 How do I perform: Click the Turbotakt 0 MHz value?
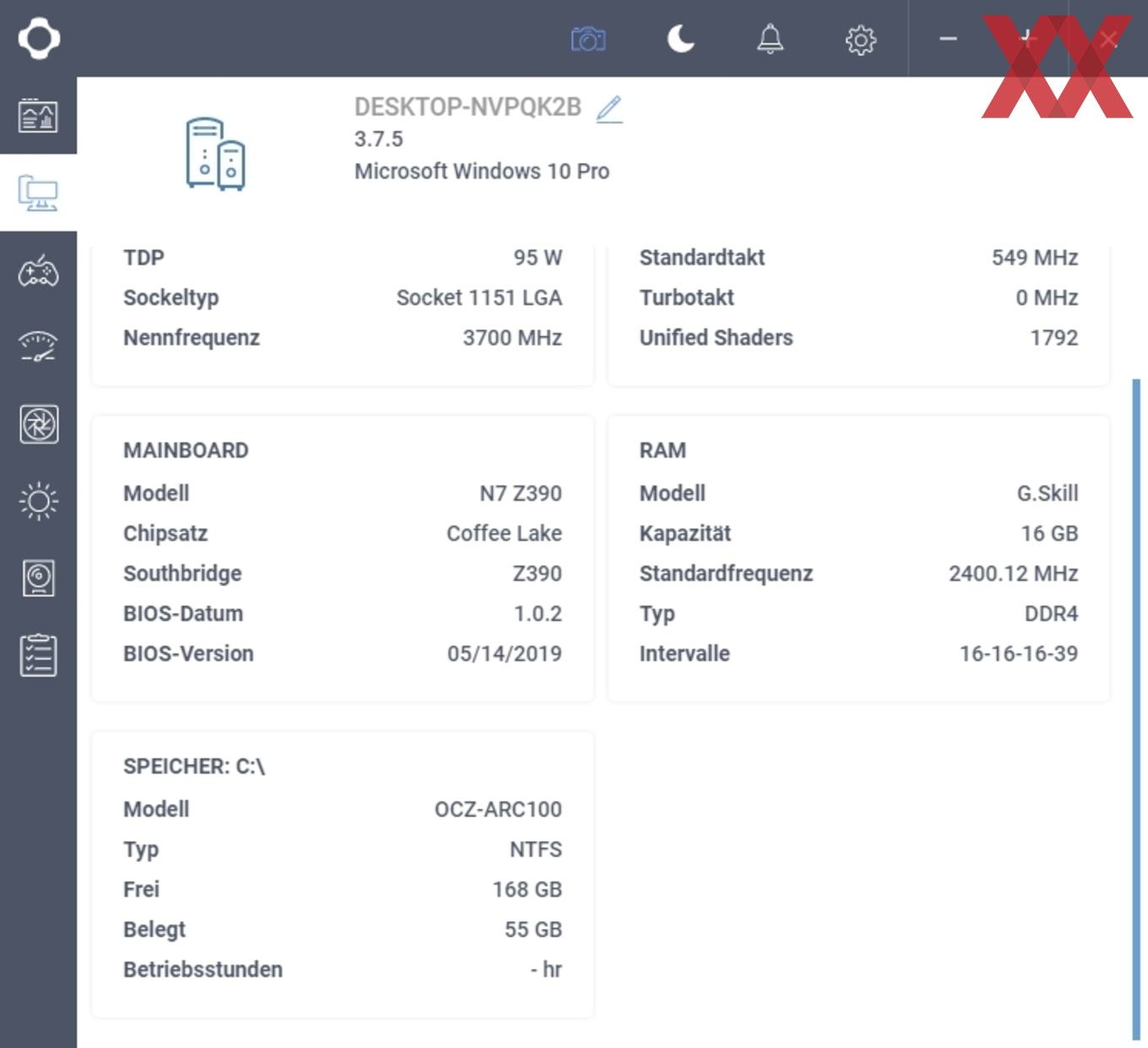point(1047,297)
